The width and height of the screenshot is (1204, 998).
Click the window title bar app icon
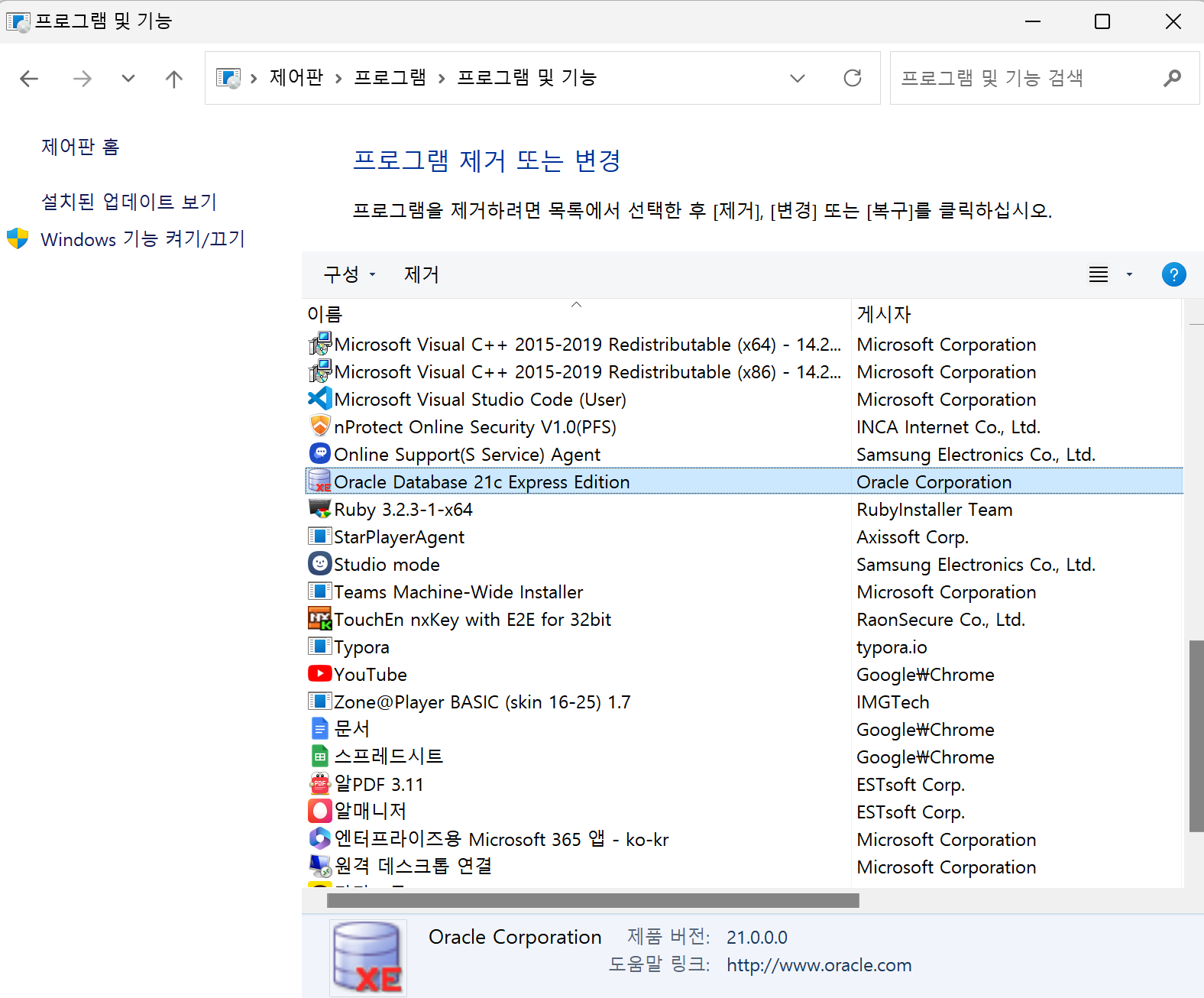(x=18, y=21)
